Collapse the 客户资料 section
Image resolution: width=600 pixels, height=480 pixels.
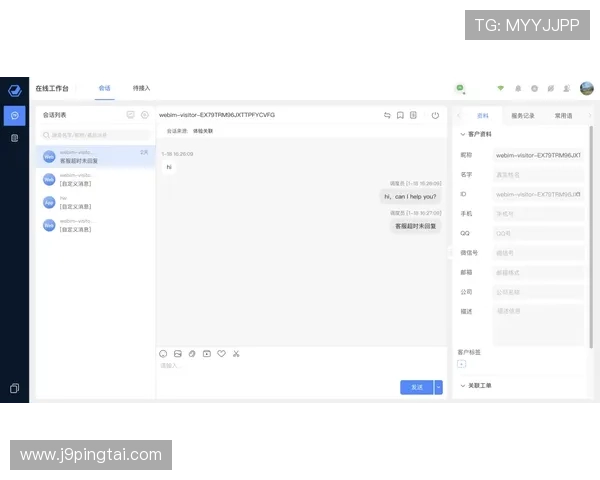click(x=462, y=134)
